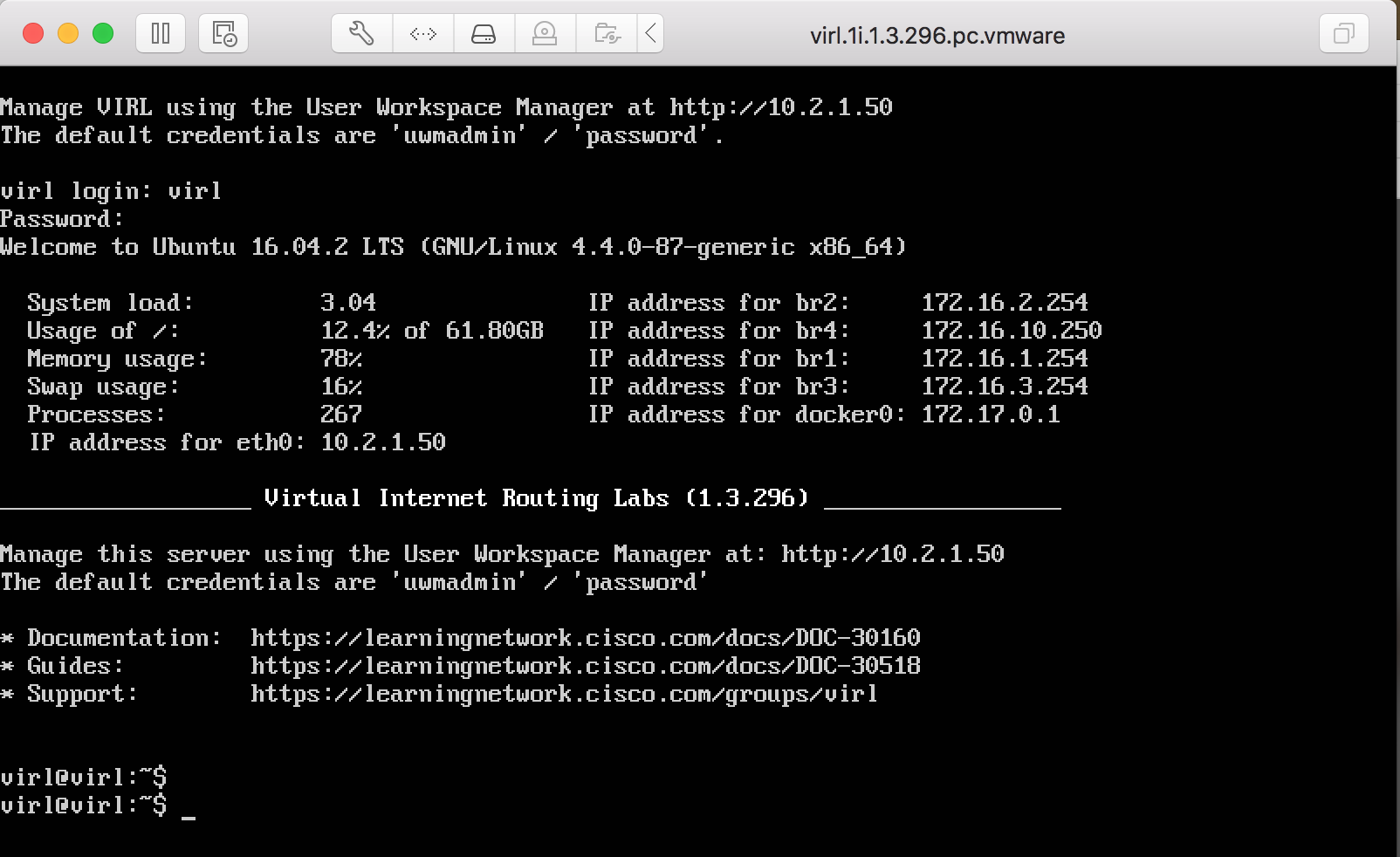Click the br1 address 172.16.1.254

(x=1005, y=359)
